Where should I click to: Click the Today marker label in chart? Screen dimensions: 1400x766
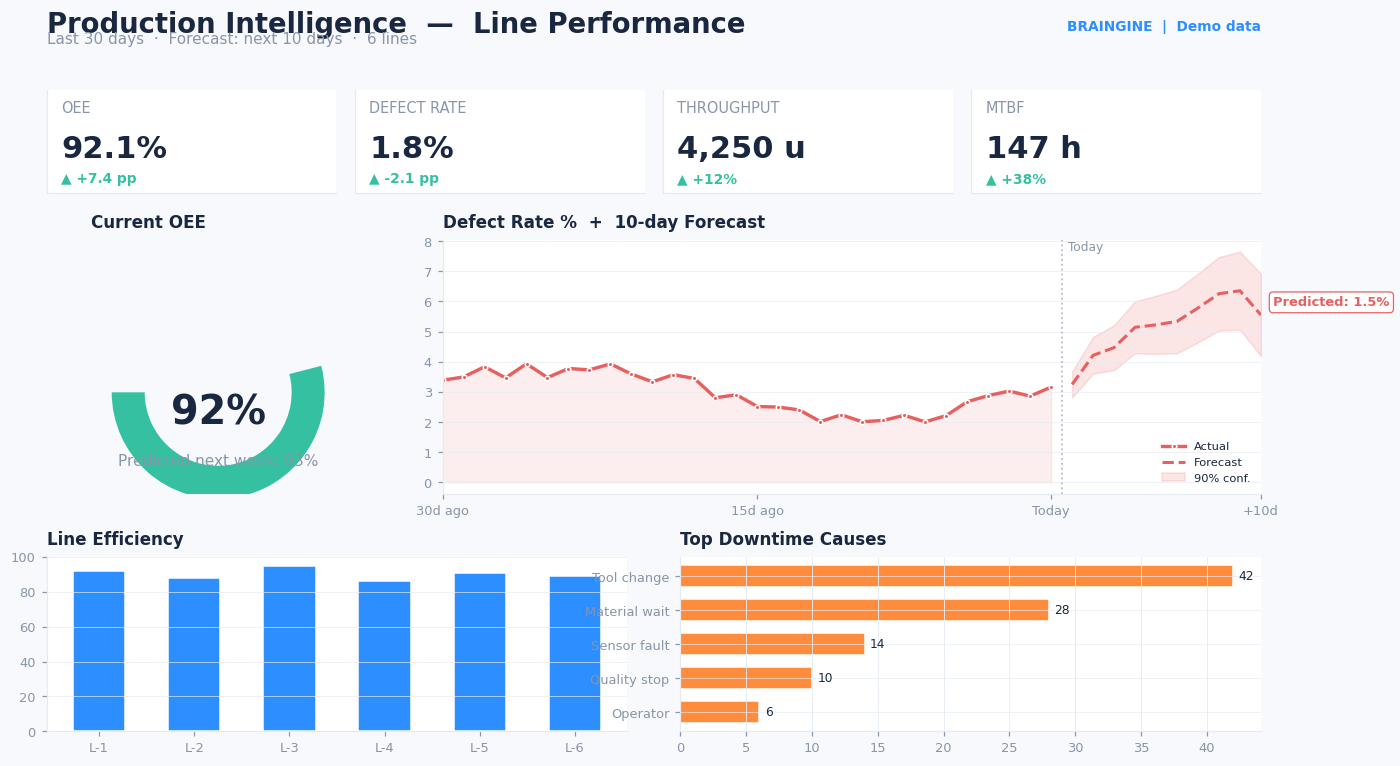pyautogui.click(x=1085, y=247)
